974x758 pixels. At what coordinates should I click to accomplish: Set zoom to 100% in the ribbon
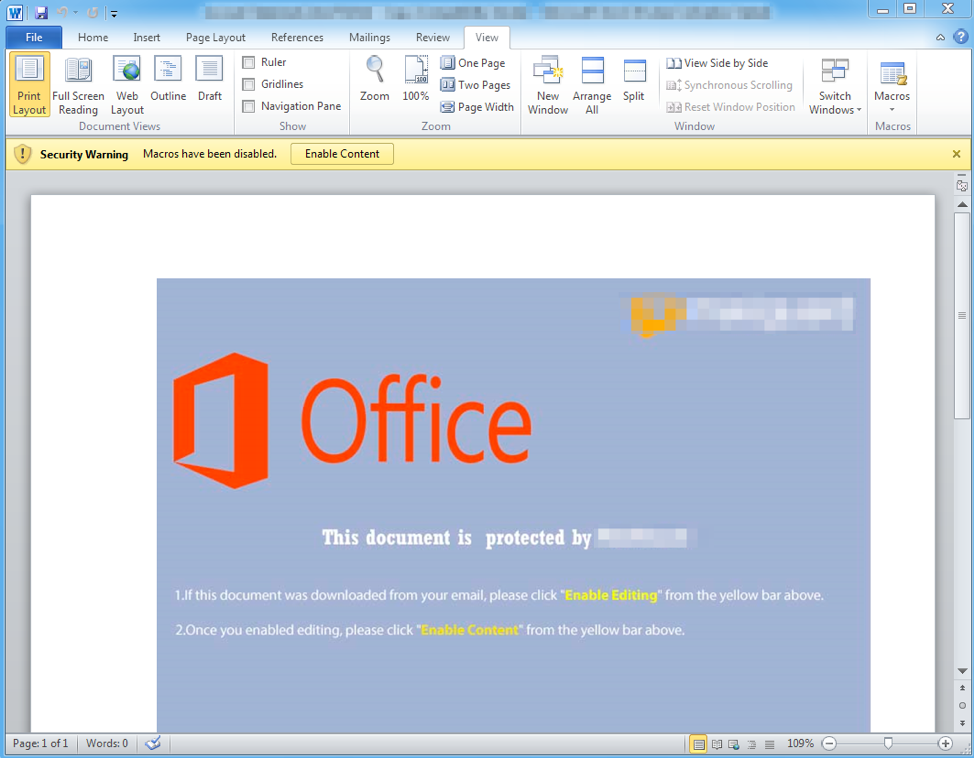[416, 79]
